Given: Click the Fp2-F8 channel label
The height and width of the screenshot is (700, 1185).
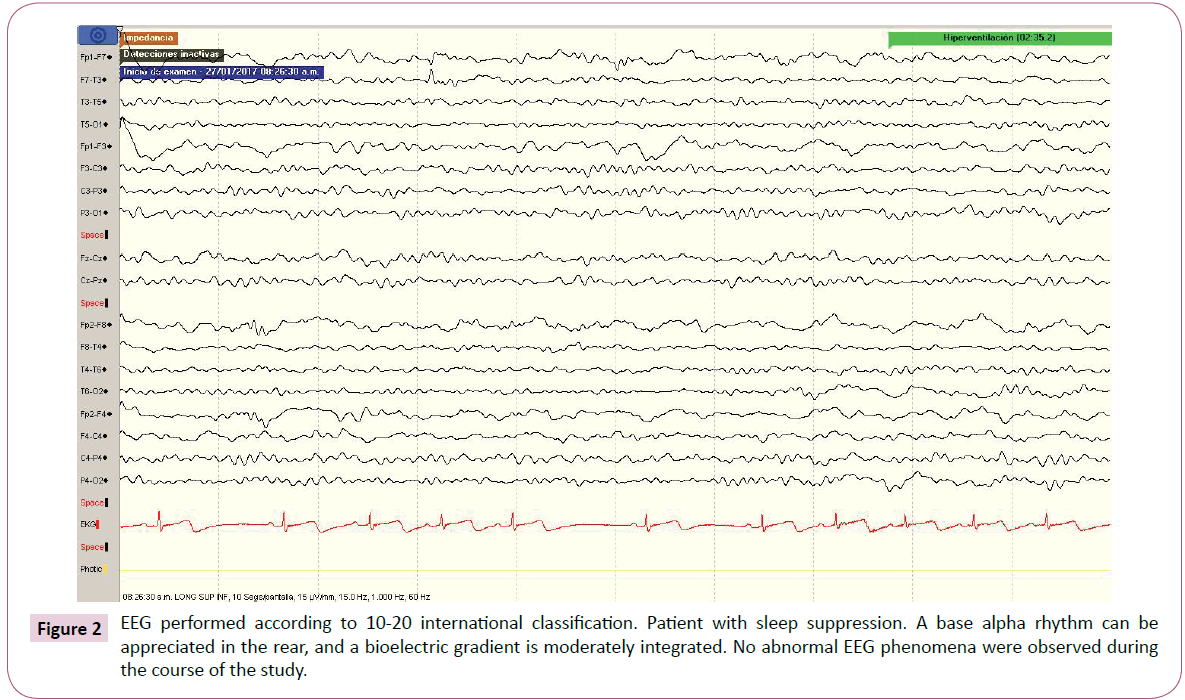Looking at the screenshot, I should pyautogui.click(x=94, y=325).
